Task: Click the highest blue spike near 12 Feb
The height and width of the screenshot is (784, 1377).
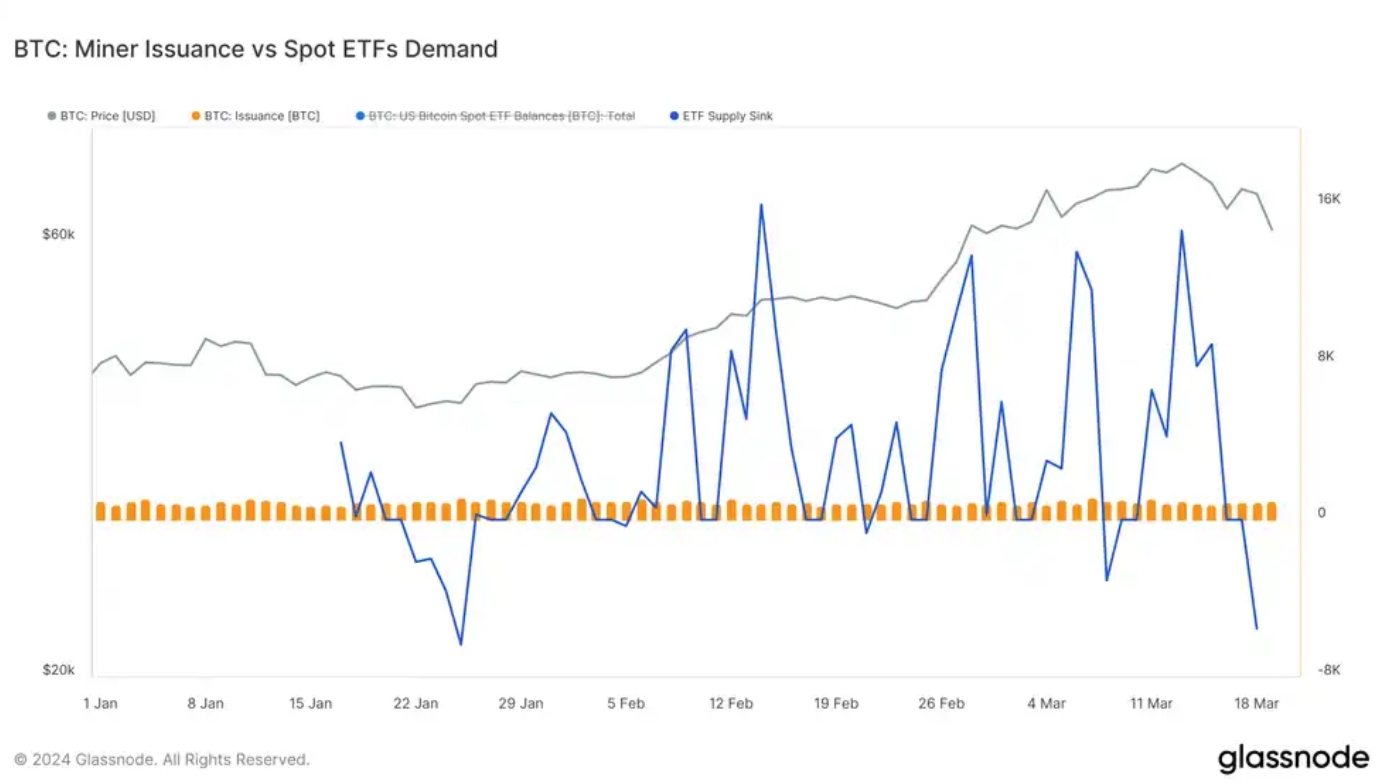Action: [x=761, y=205]
